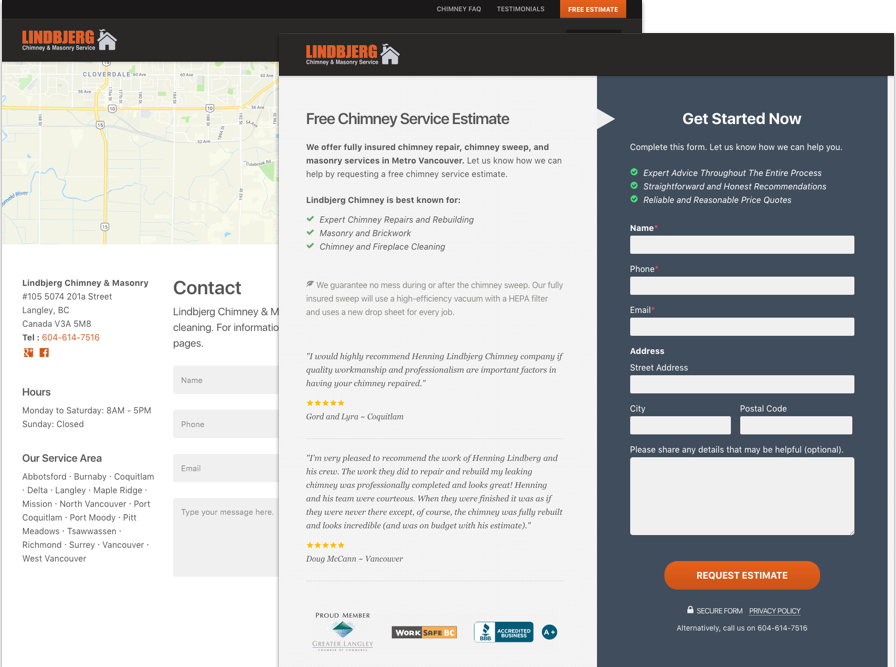The width and height of the screenshot is (896, 667).
Task: Click the lock icon beside Secure Form
Action: pyautogui.click(x=690, y=610)
